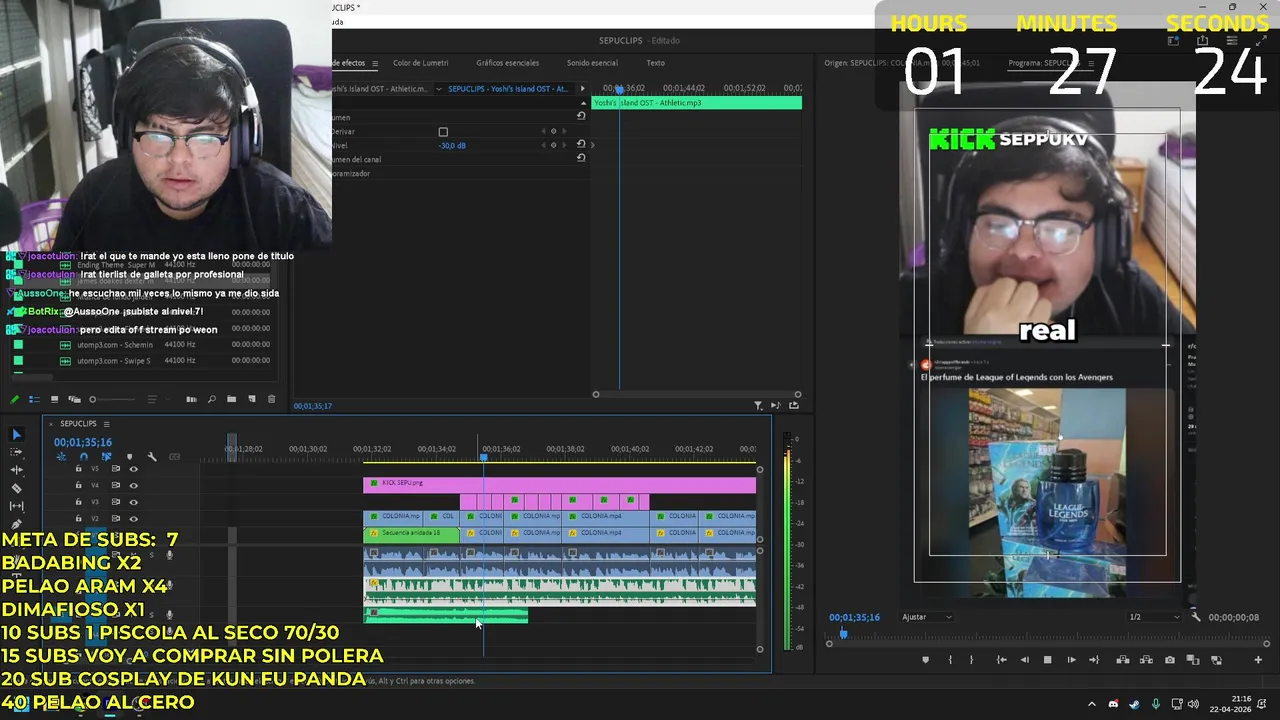Click the Lift button
Viewport: 1280px width, 720px height.
[x=1122, y=660]
